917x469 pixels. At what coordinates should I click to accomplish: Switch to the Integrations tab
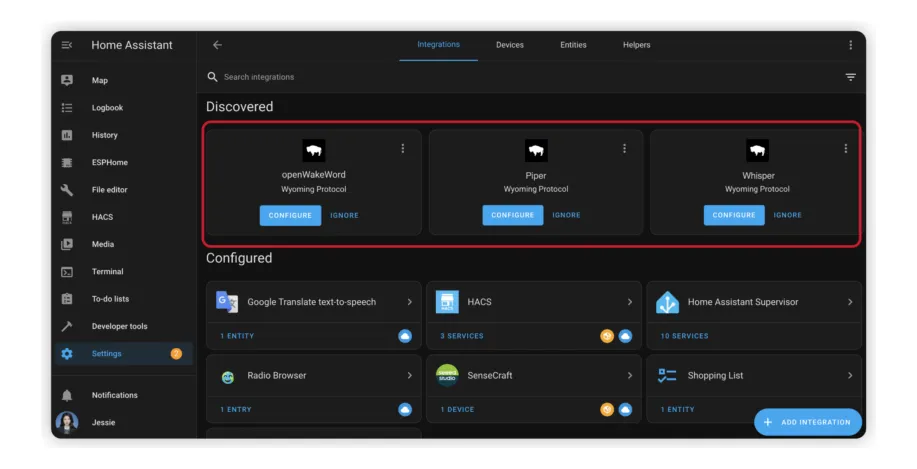point(439,44)
